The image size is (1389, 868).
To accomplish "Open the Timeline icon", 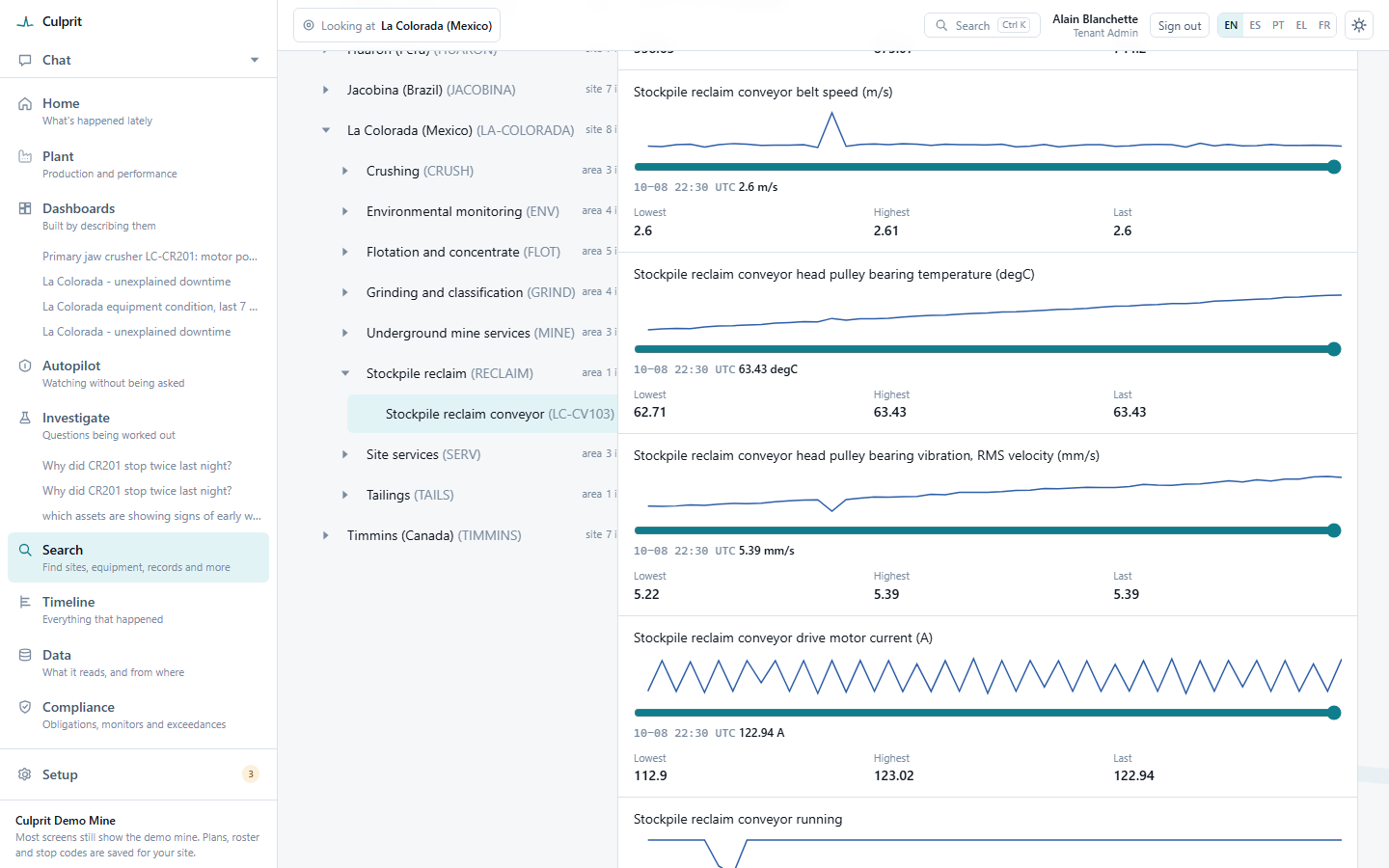I will [x=25, y=602].
